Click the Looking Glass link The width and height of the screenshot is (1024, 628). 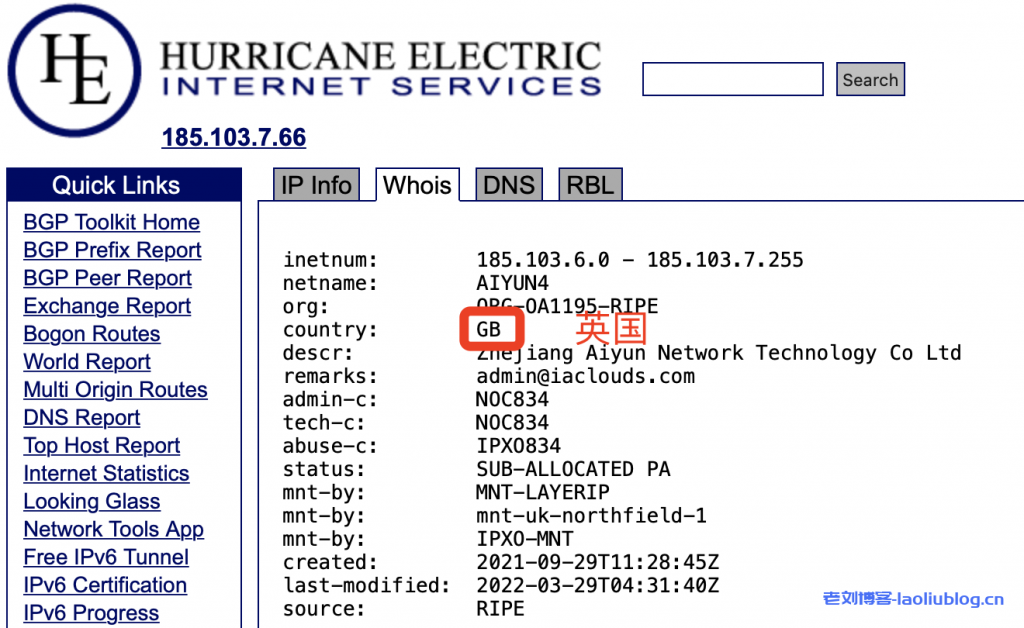point(91,502)
